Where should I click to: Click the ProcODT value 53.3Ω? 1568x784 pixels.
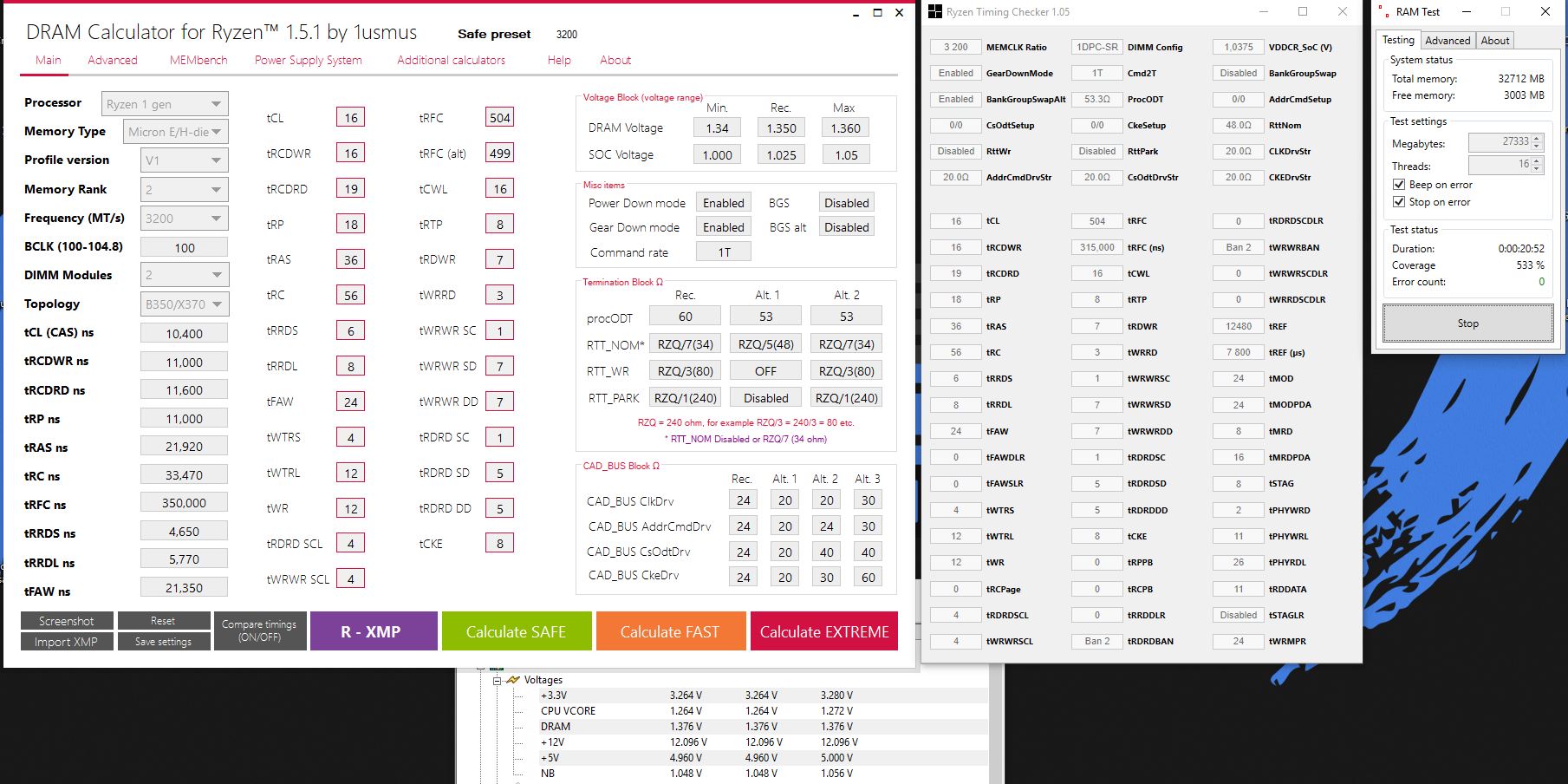point(1097,99)
